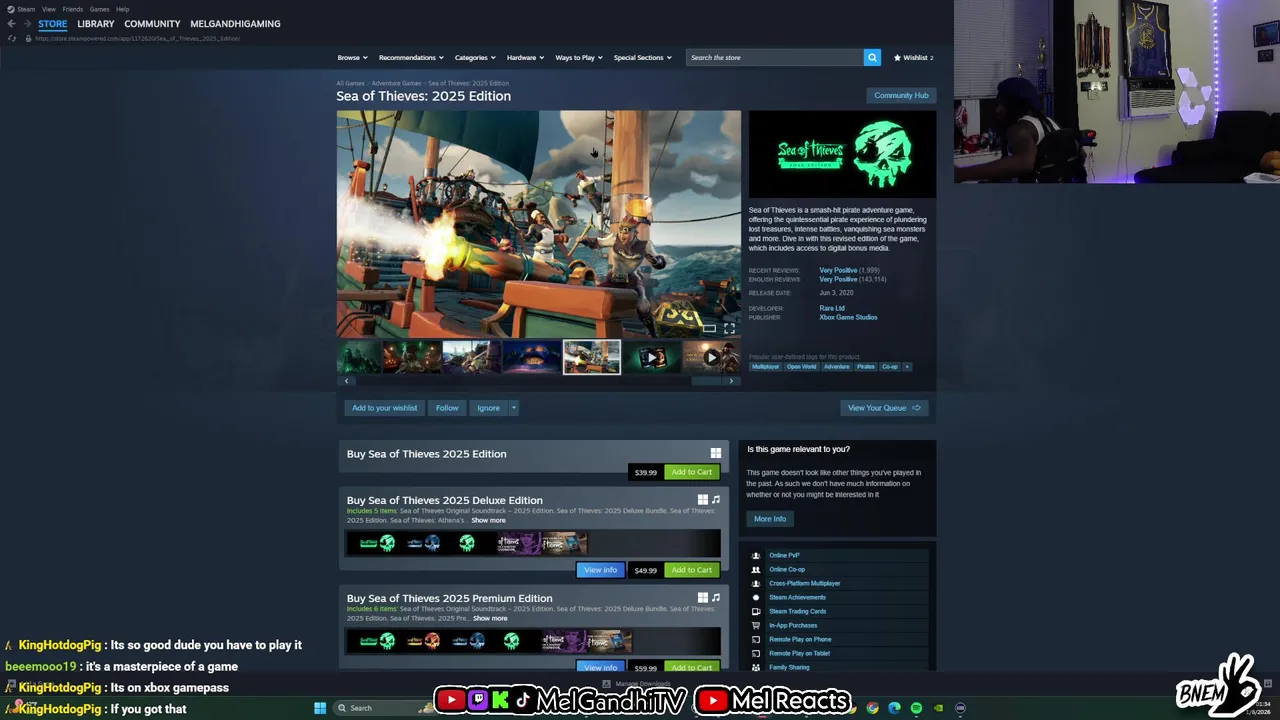The height and width of the screenshot is (720, 1280).
Task: Go forward with the browser forward arrow
Action: [x=28, y=24]
